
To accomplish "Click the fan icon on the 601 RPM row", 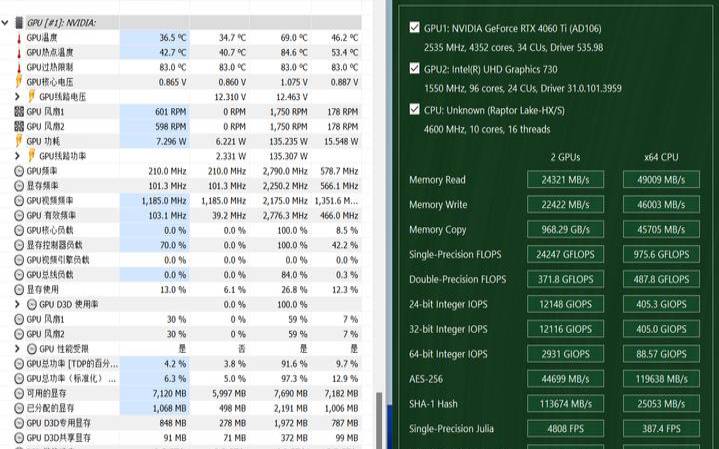I will click(19, 111).
